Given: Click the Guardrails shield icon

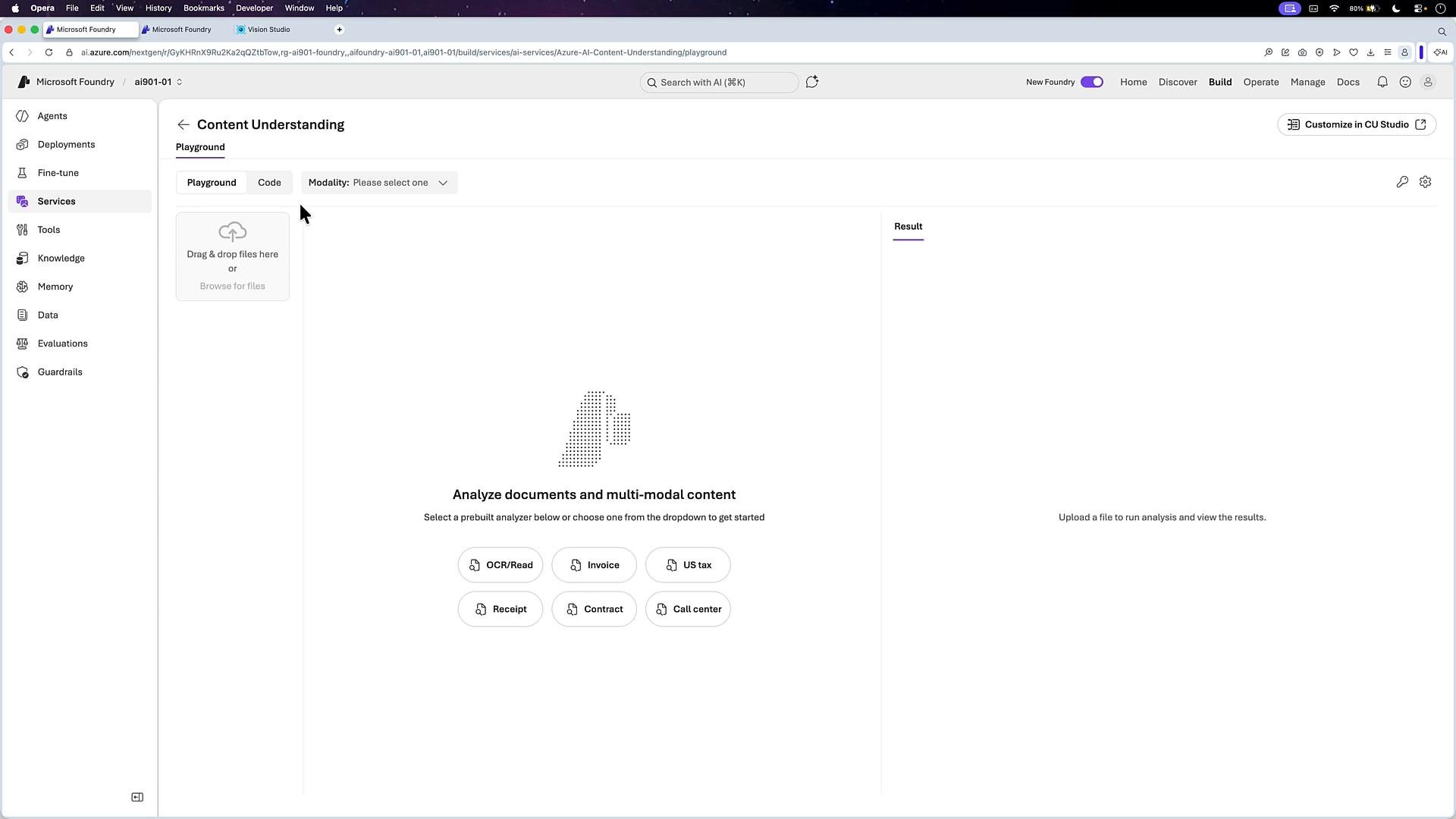Looking at the screenshot, I should click(22, 372).
